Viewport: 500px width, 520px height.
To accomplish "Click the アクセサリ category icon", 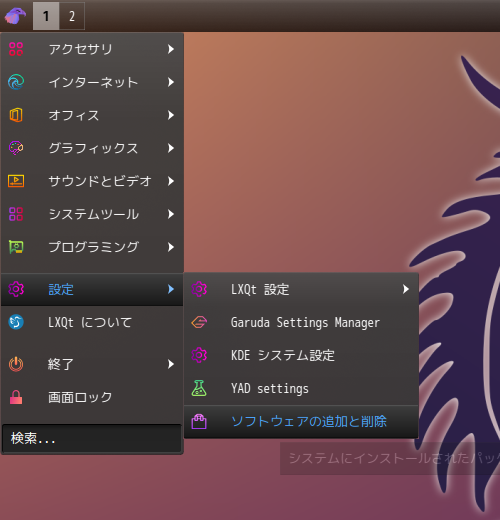I will [16, 49].
